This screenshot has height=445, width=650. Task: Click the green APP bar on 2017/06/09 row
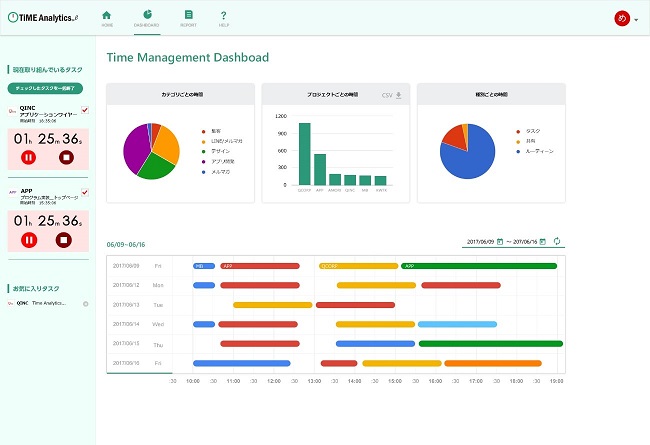(x=479, y=266)
